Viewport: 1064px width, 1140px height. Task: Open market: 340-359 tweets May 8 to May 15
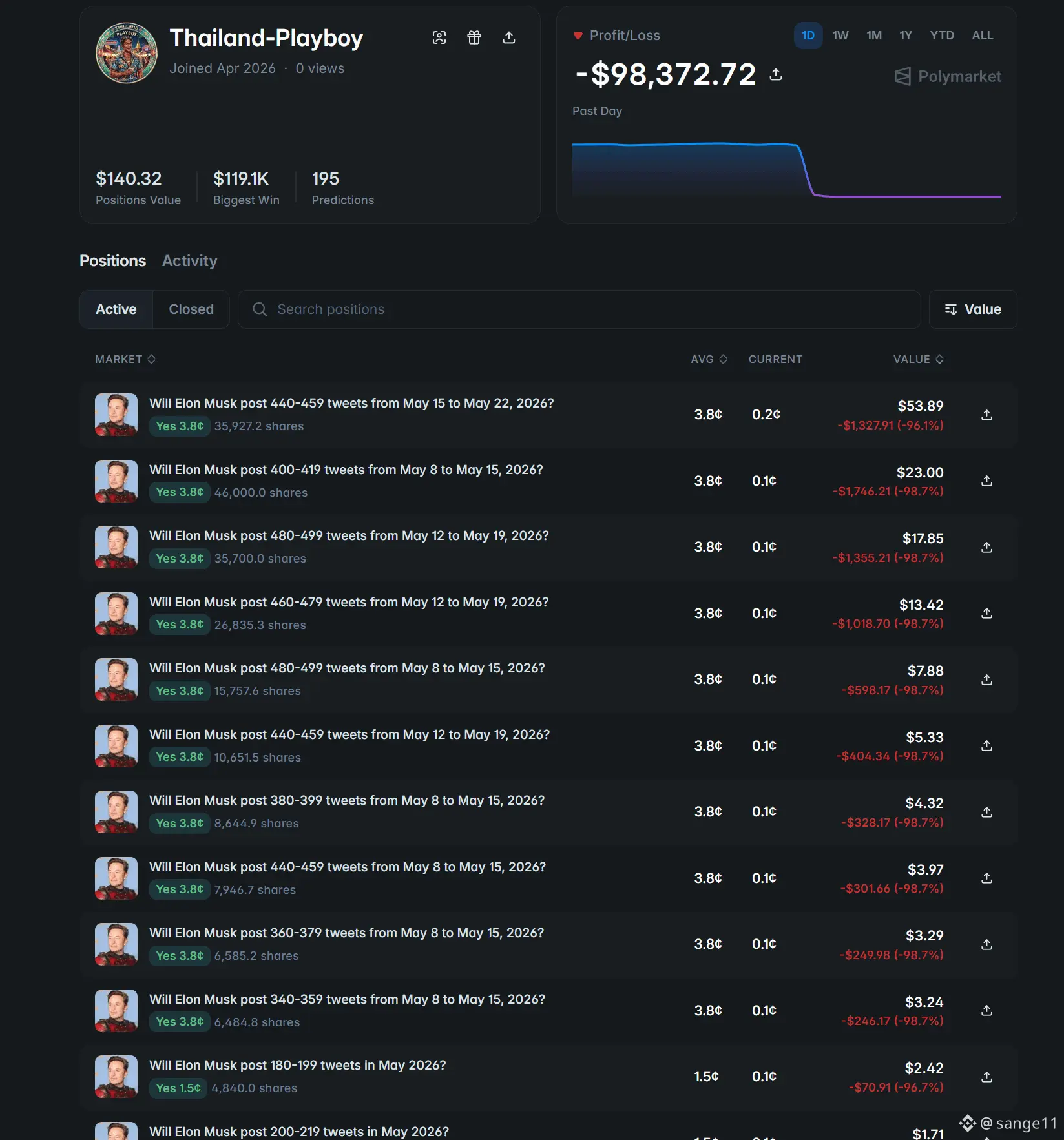pos(348,999)
